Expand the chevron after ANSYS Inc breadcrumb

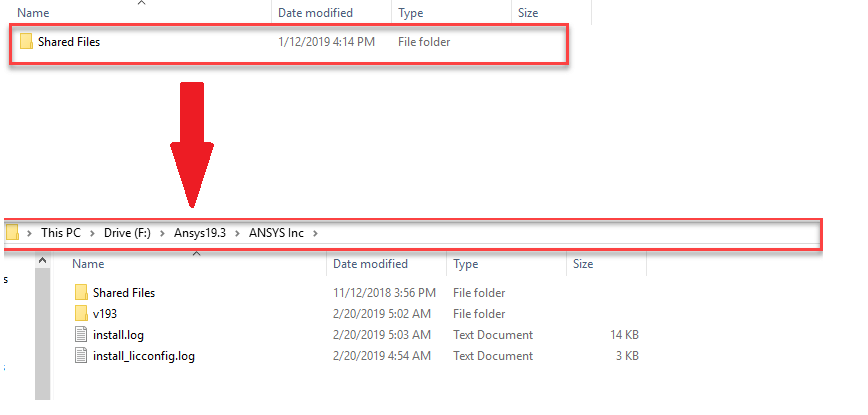(x=315, y=233)
